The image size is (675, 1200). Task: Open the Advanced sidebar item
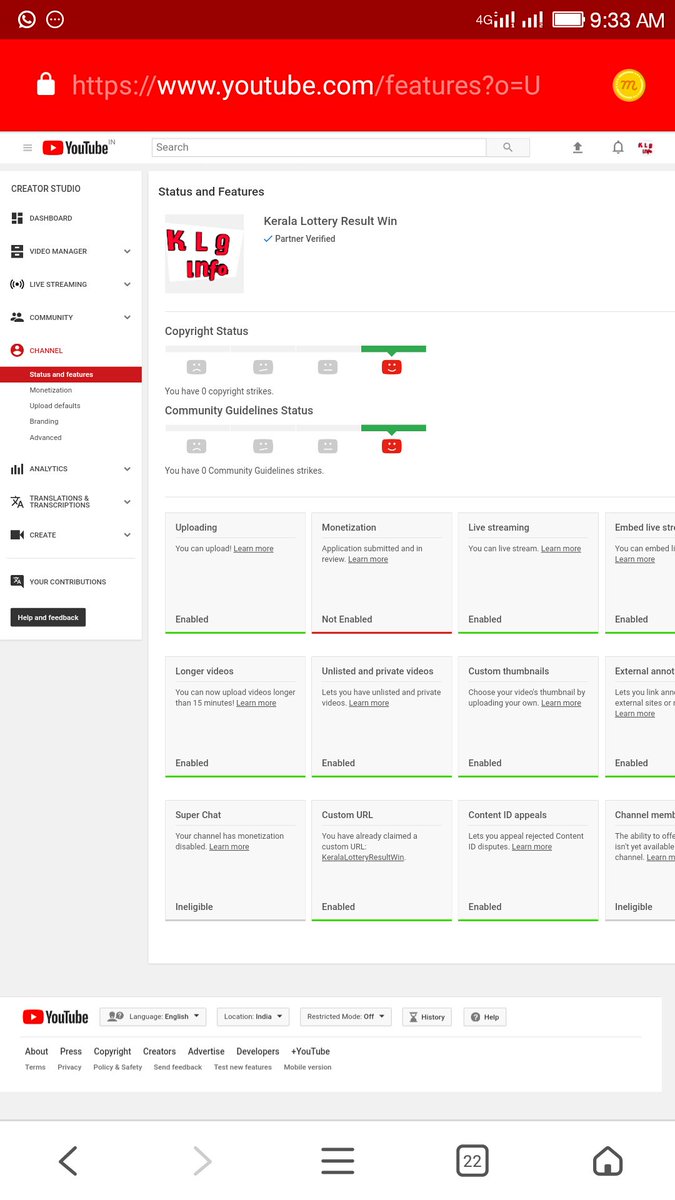[x=46, y=438]
